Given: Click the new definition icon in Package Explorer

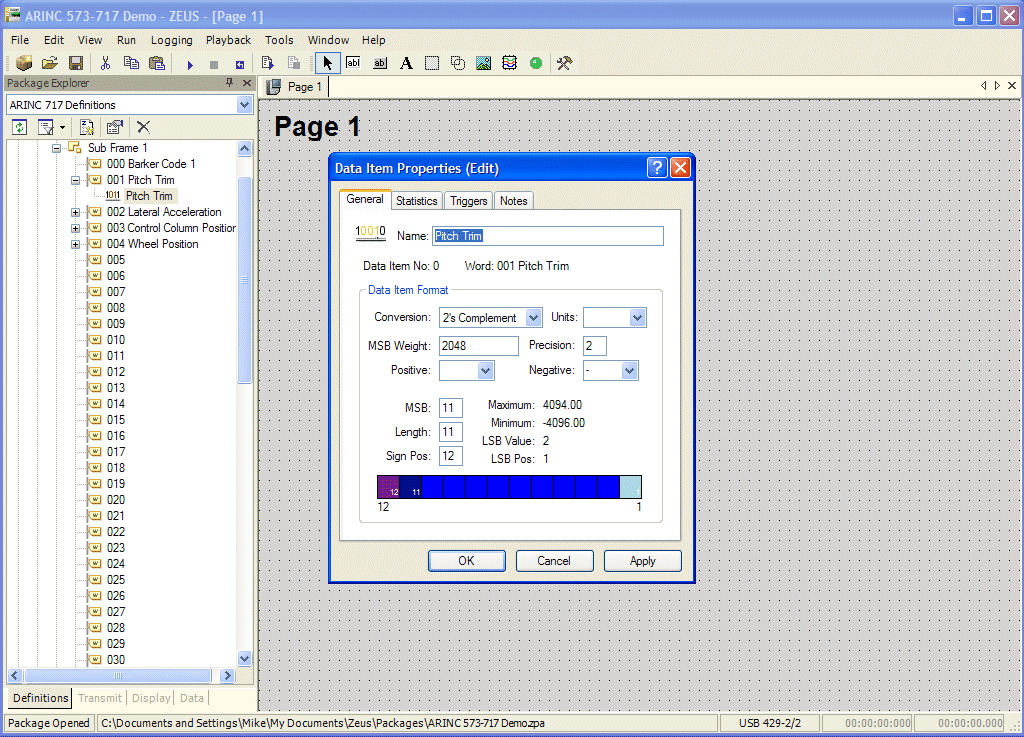Looking at the screenshot, I should click(x=86, y=127).
